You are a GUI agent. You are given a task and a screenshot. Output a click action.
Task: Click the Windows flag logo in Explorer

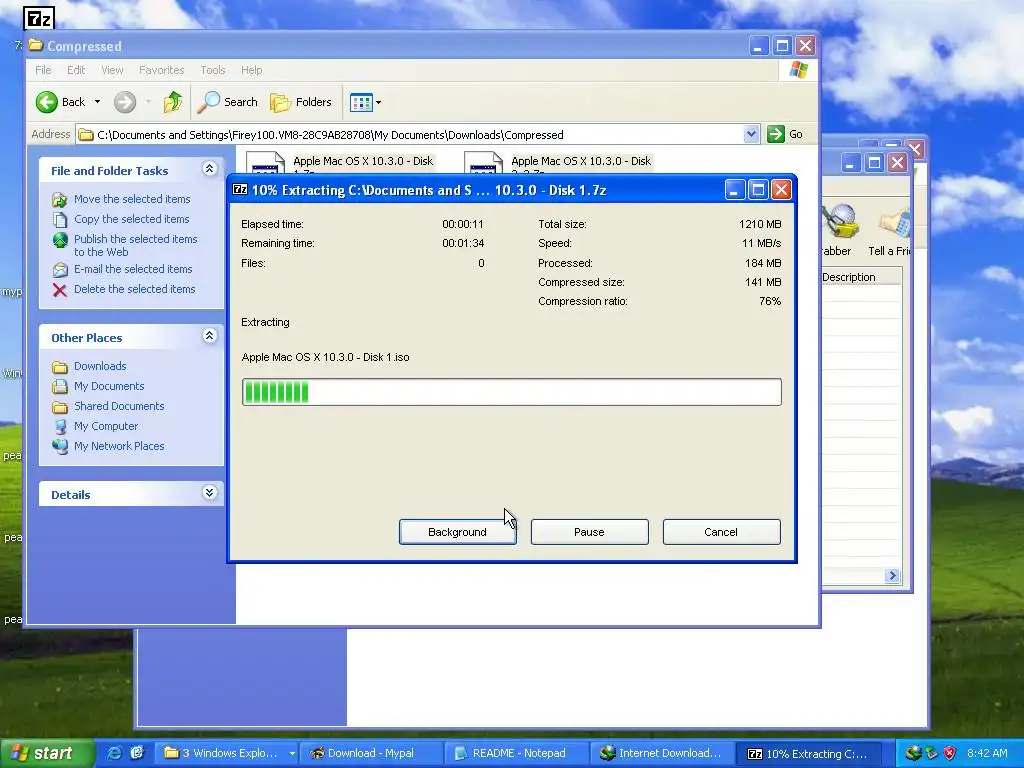tap(798, 70)
